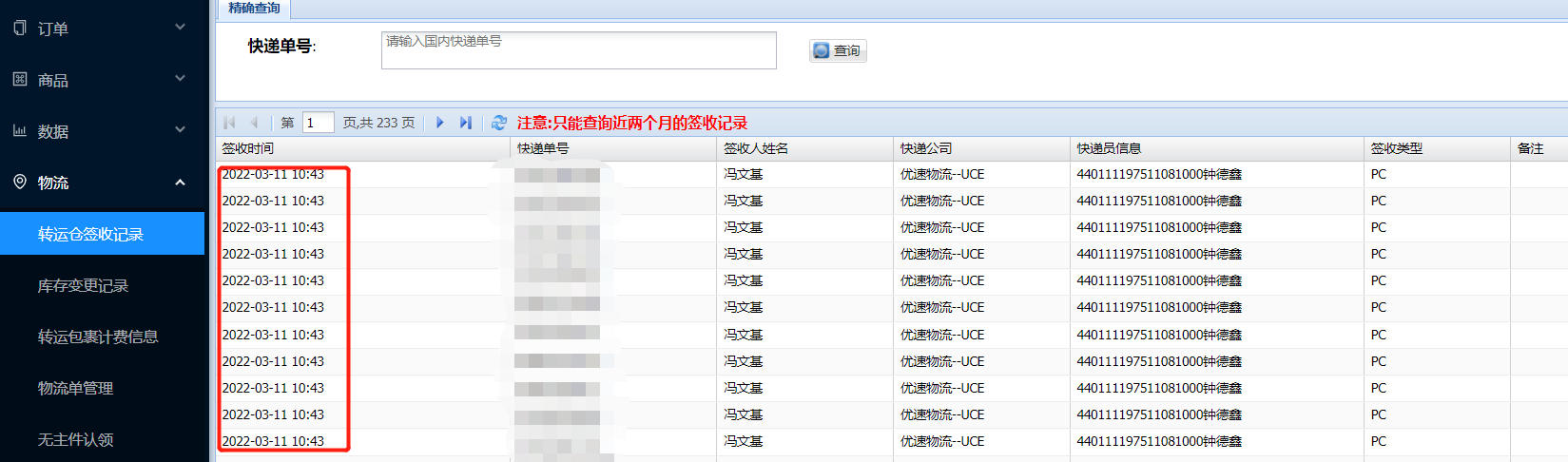
Task: Expand the 数据 menu chevron
Action: (181, 129)
